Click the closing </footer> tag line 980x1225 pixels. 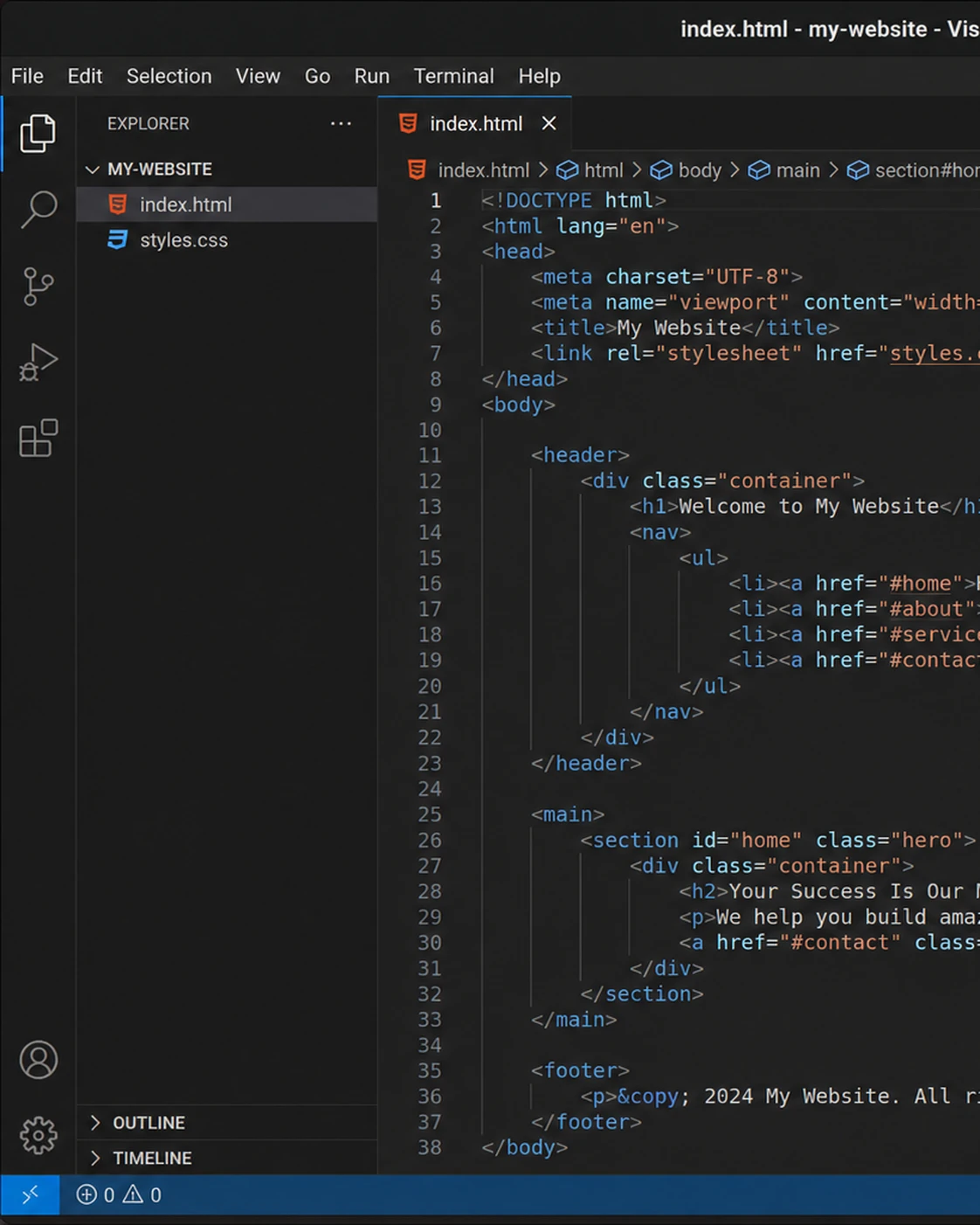click(x=586, y=1122)
